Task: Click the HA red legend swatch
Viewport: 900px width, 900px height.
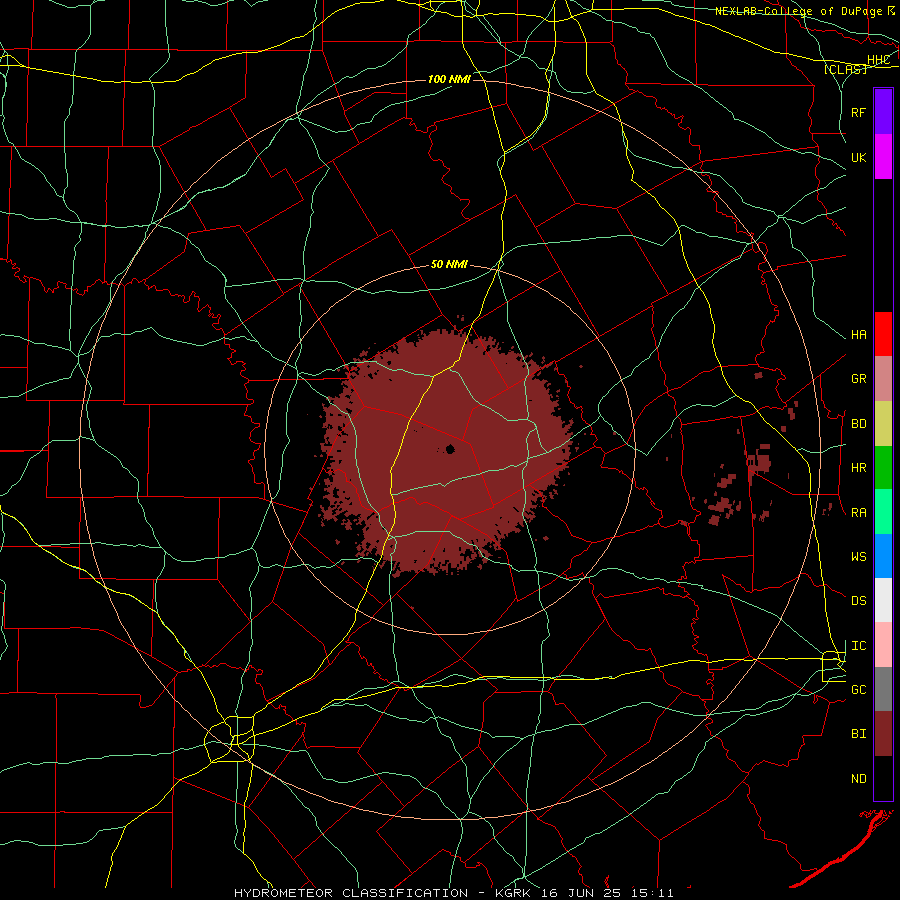Action: [883, 334]
